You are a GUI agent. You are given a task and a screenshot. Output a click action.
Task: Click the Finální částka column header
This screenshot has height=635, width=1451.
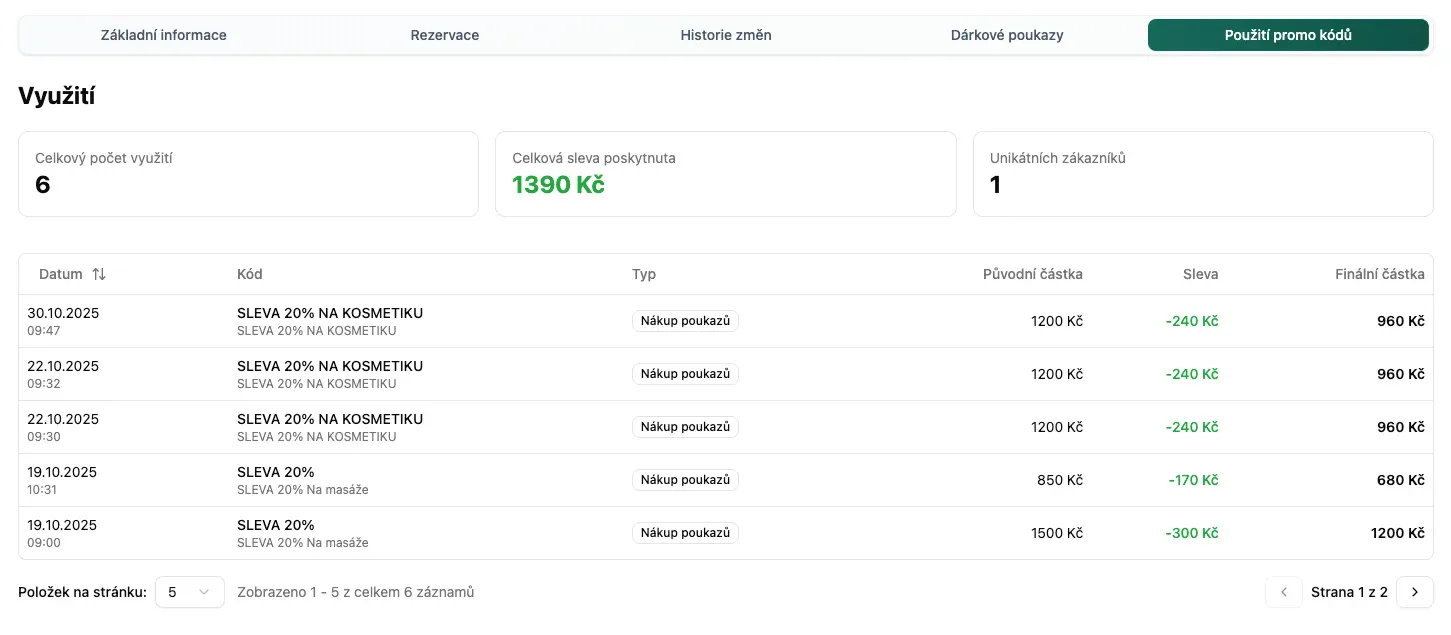1379,274
